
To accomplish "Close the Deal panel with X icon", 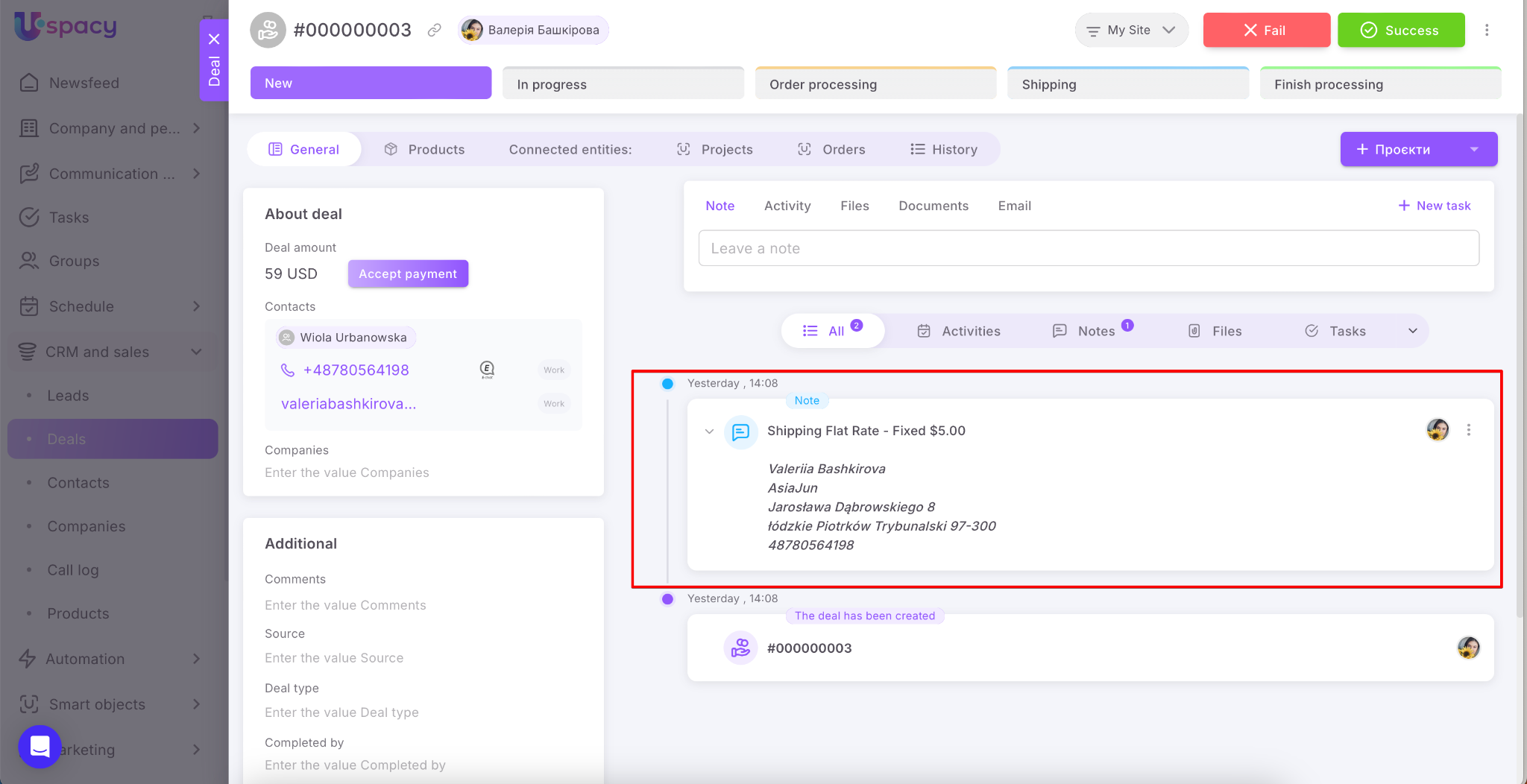I will point(214,39).
